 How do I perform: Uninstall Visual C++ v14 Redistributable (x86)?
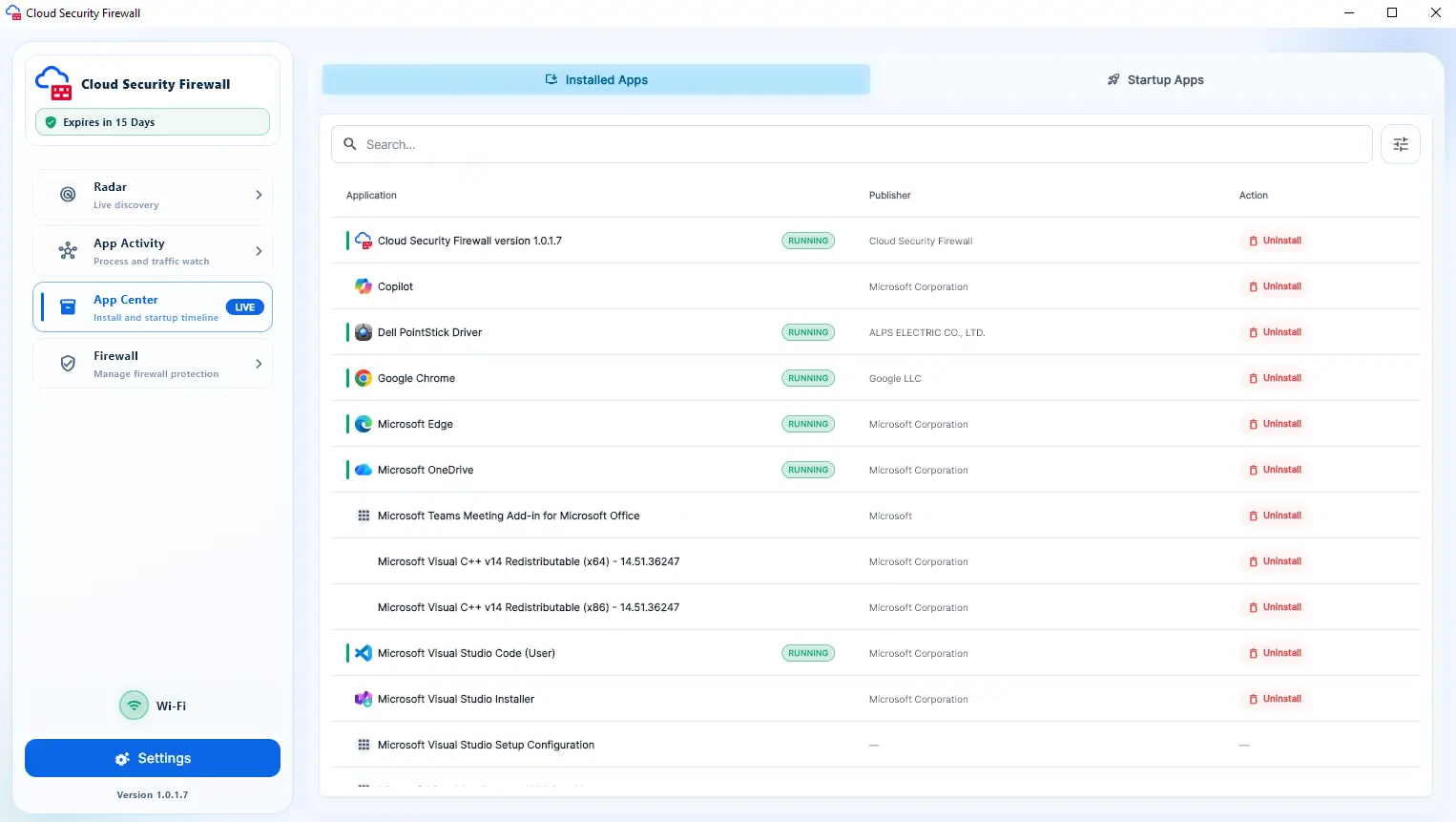pos(1275,607)
